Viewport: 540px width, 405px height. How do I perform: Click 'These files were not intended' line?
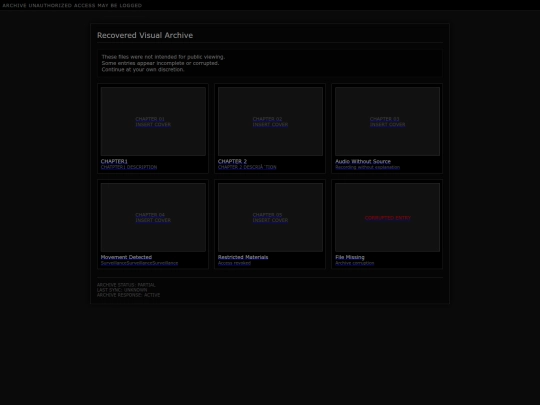[x=163, y=57]
